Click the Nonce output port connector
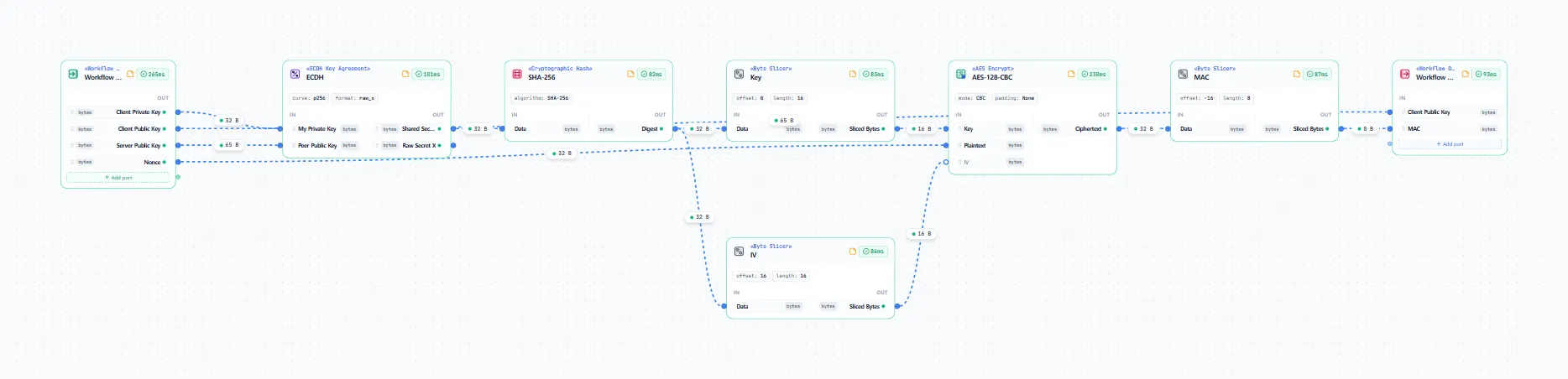1568x379 pixels. point(178,162)
